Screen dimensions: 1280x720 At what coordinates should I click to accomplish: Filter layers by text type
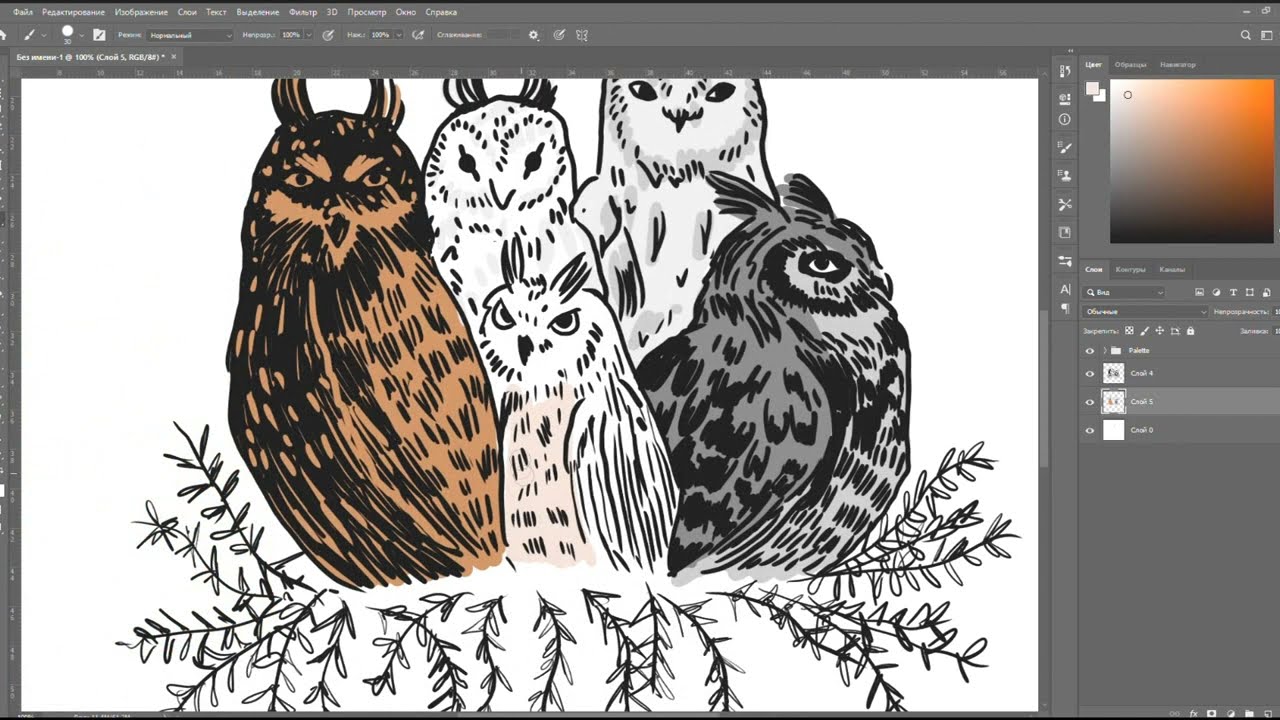[1233, 292]
